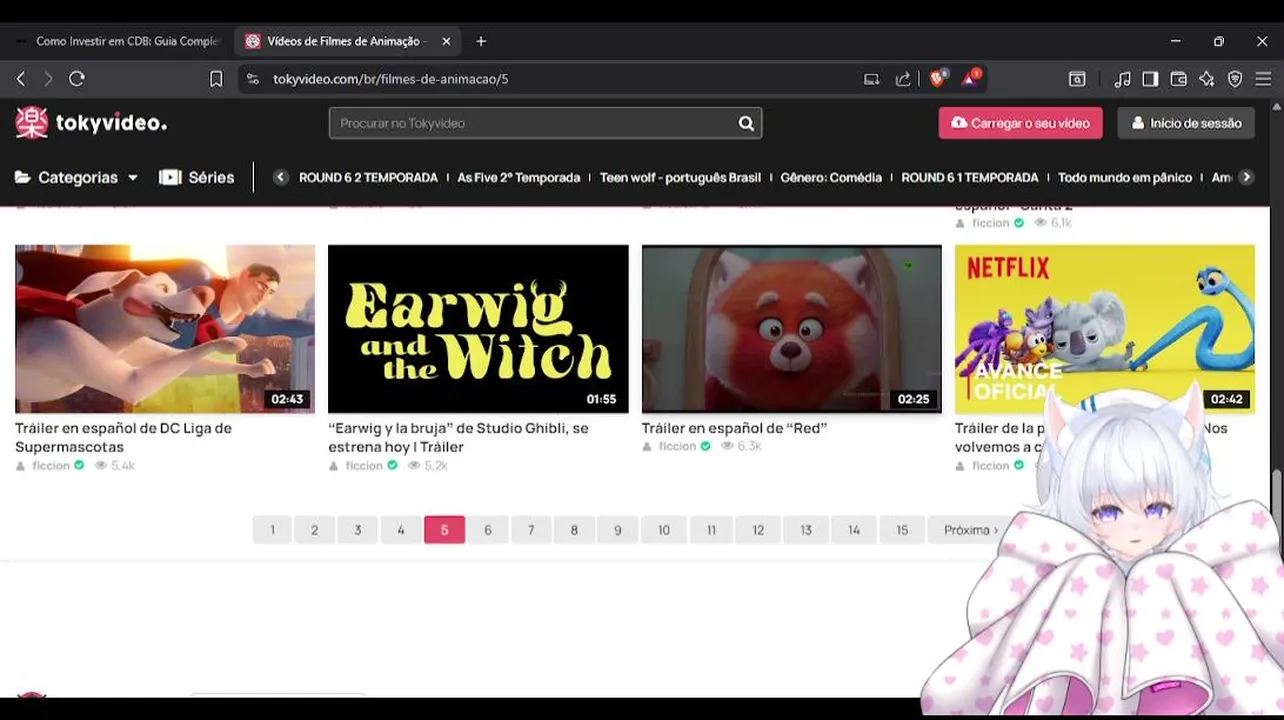Open the browser hamburger menu
The width and height of the screenshot is (1284, 720).
click(1263, 79)
